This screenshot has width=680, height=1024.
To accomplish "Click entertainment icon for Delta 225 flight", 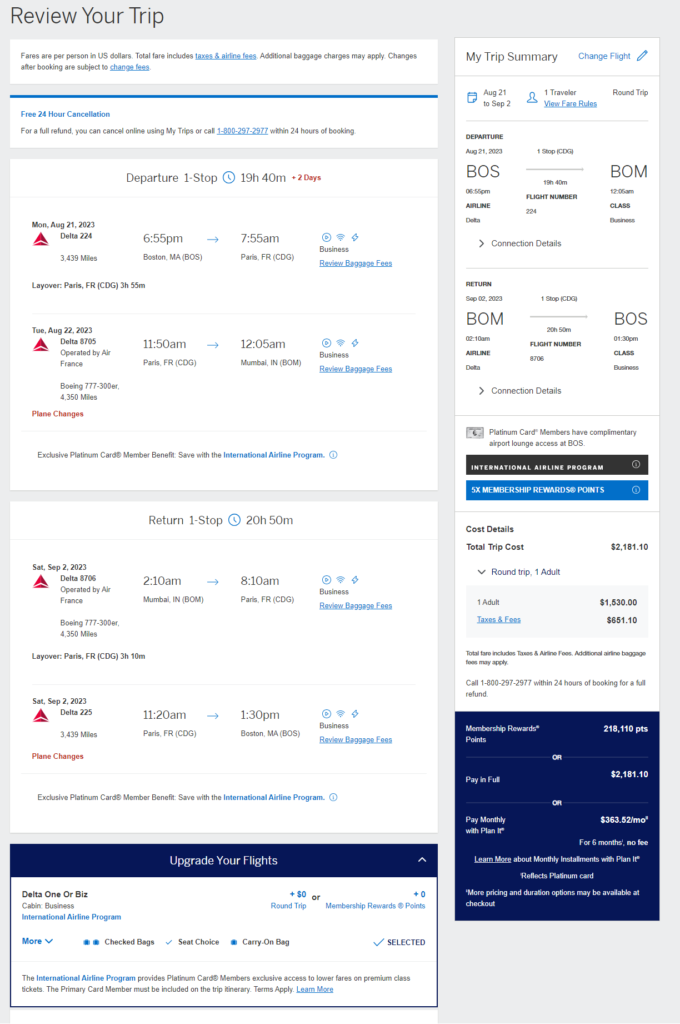I will tap(326, 714).
